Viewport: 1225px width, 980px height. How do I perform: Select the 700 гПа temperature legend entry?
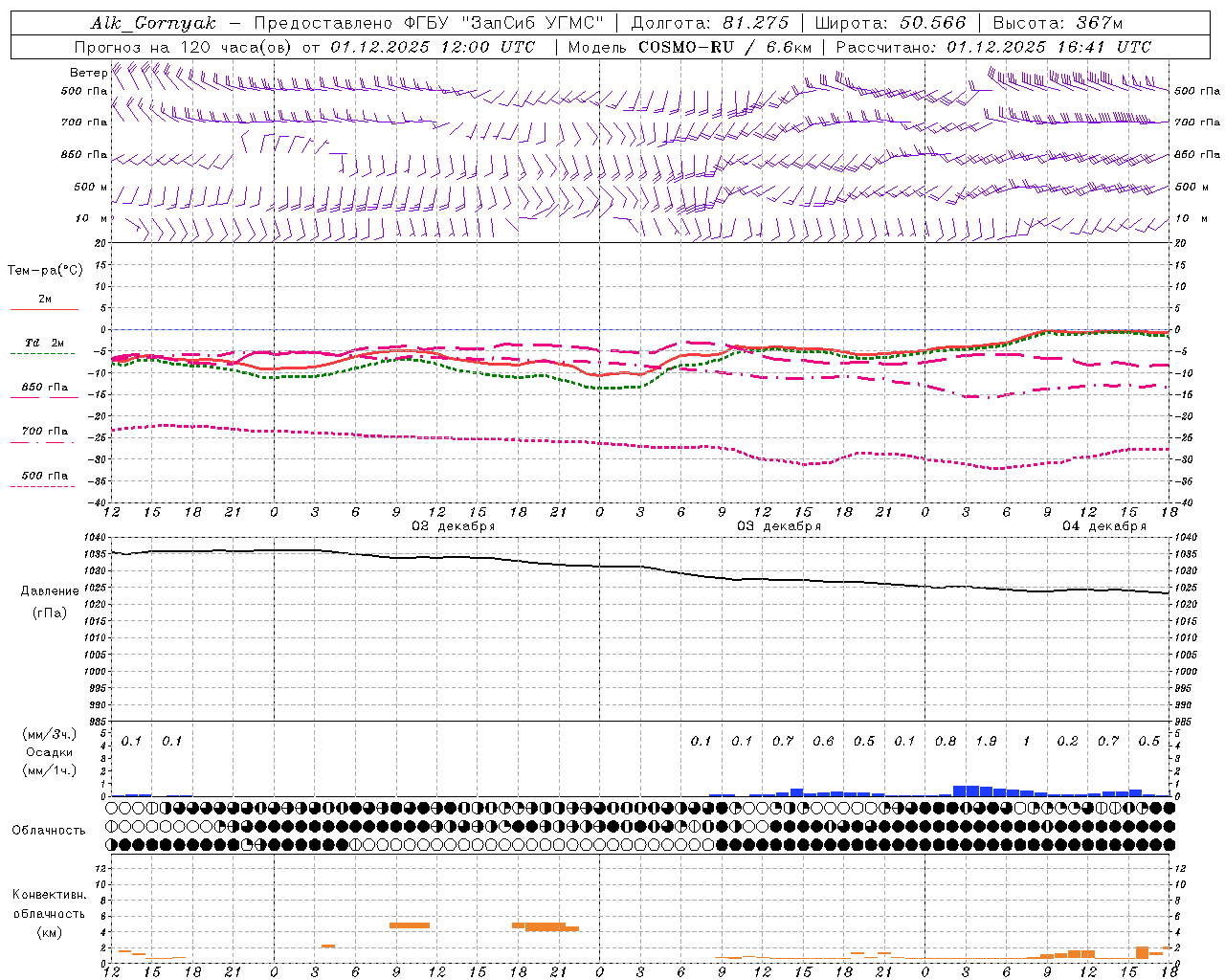coord(44,432)
